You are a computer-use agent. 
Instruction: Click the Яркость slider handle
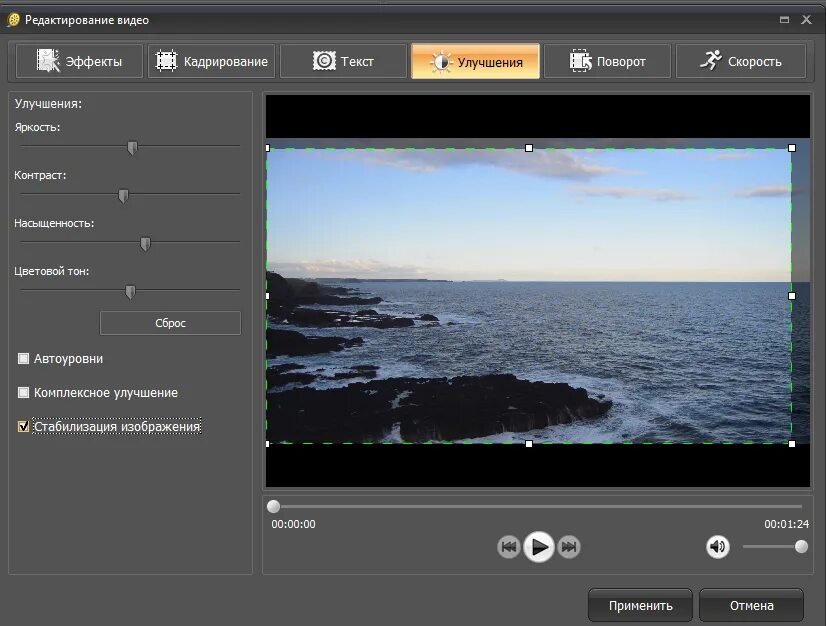pos(132,148)
